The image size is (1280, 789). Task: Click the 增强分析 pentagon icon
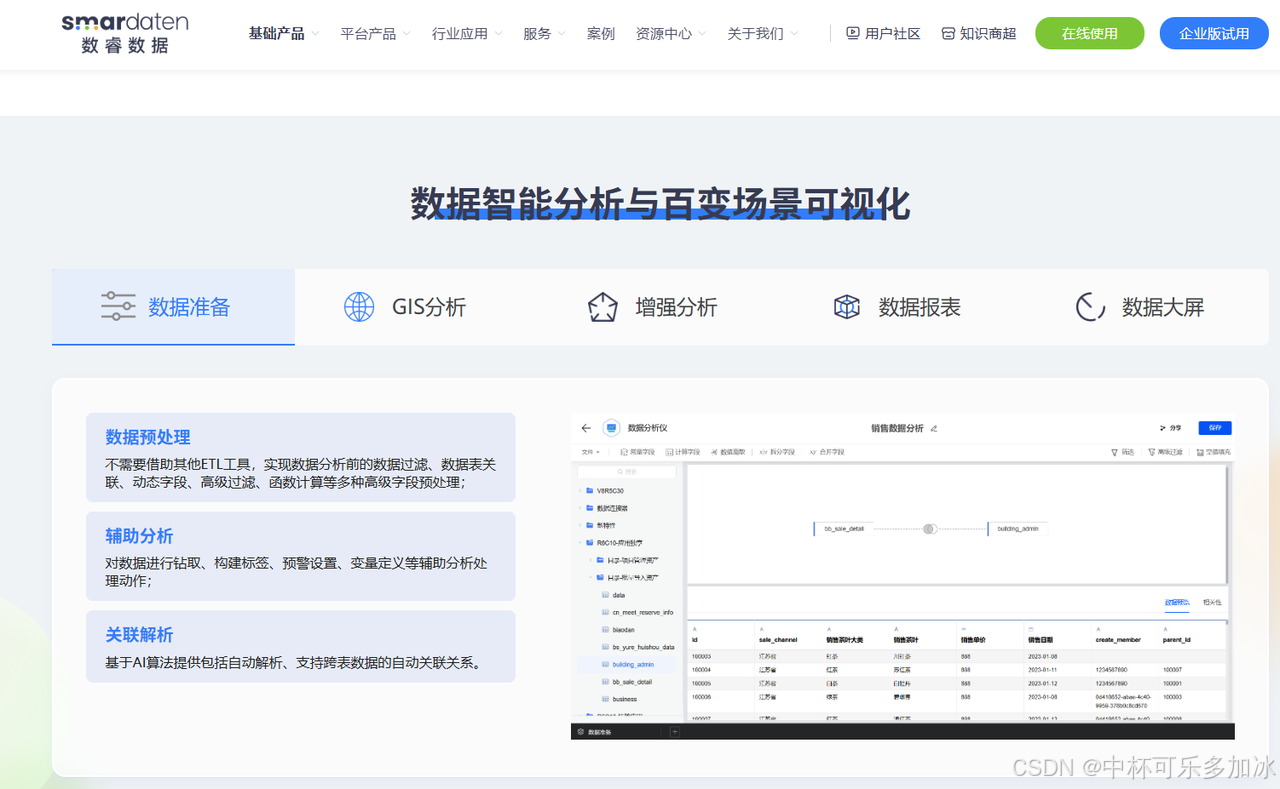603,306
